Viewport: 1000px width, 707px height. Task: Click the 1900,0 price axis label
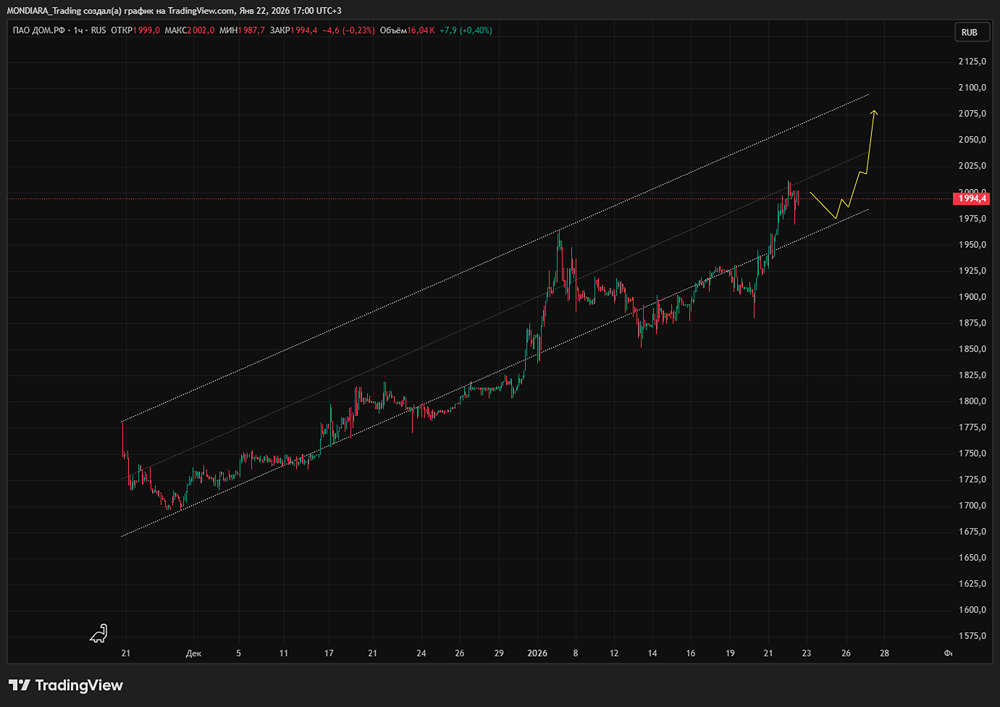coord(972,297)
